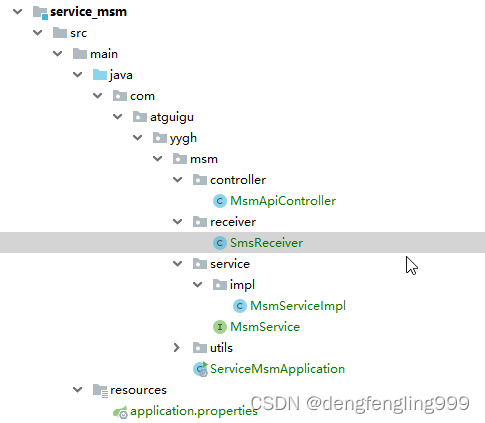Expand the utils package
Image resolution: width=485 pixels, height=423 pixels.
[x=177, y=348]
